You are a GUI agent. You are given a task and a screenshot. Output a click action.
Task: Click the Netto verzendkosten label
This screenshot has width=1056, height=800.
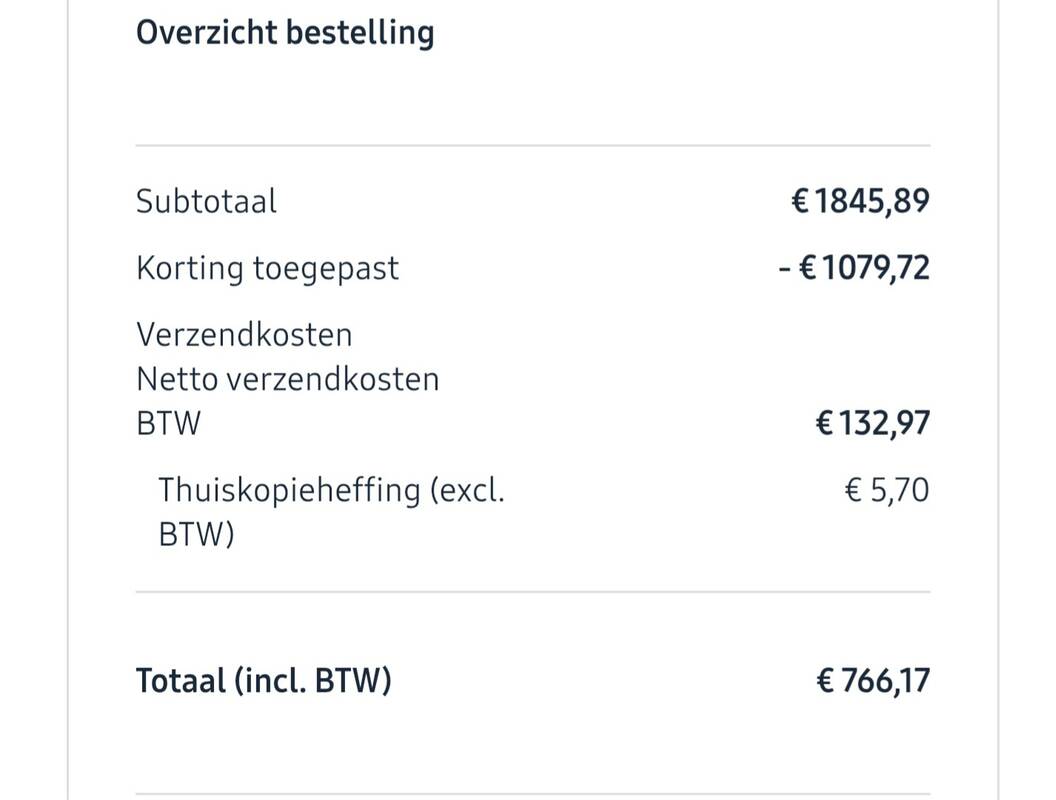[288, 379]
